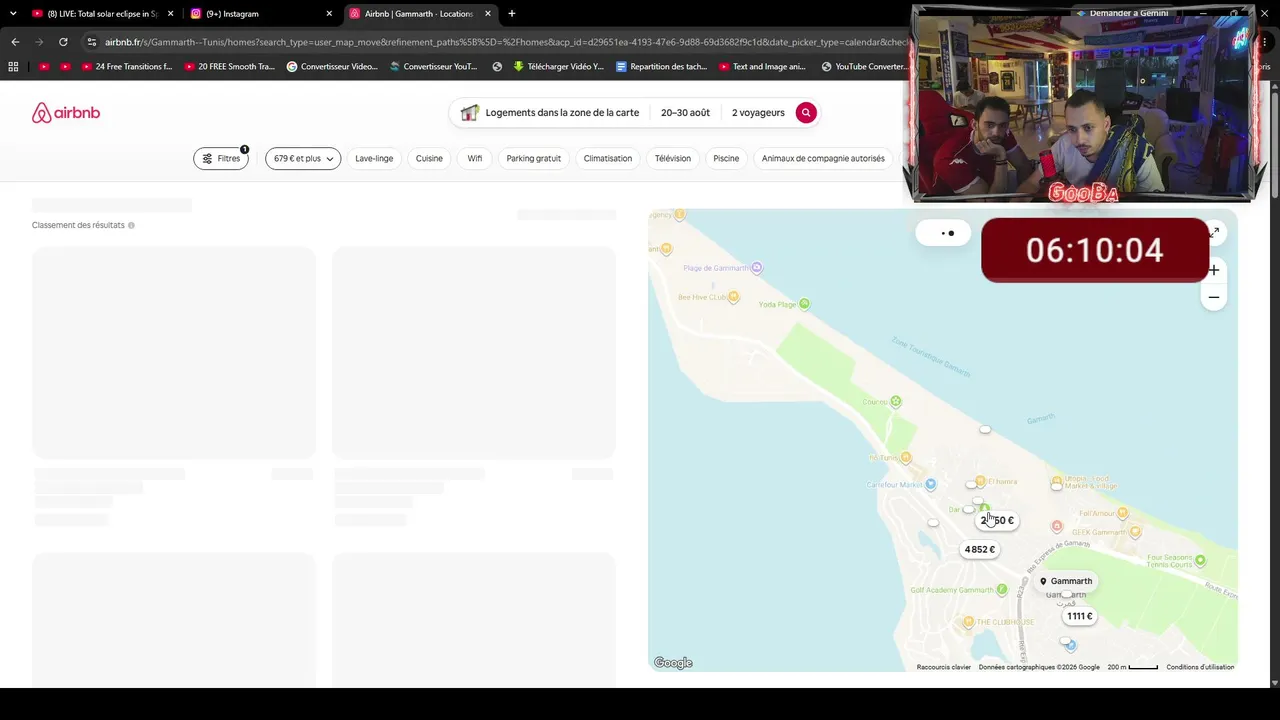Open a new browser tab

click(x=512, y=14)
